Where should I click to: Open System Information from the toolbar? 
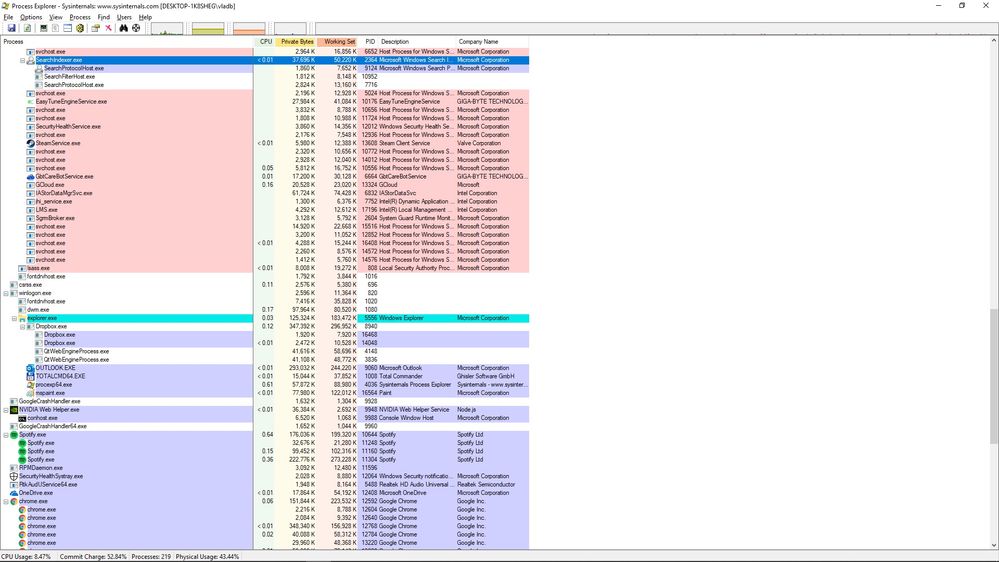click(43, 28)
